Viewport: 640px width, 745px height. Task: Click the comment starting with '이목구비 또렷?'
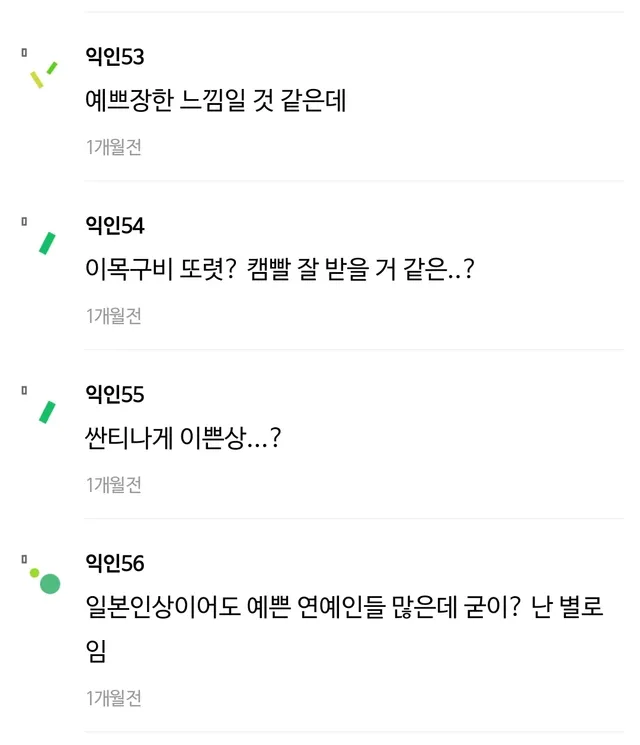click(279, 270)
